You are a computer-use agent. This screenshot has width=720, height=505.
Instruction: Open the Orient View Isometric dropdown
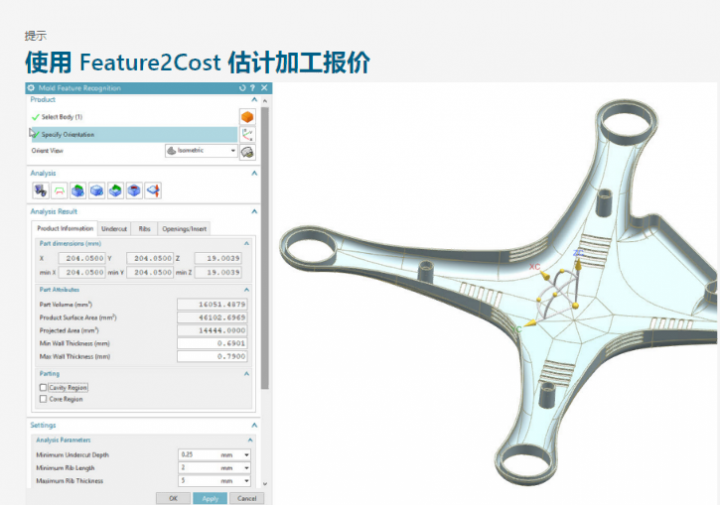click(x=201, y=151)
